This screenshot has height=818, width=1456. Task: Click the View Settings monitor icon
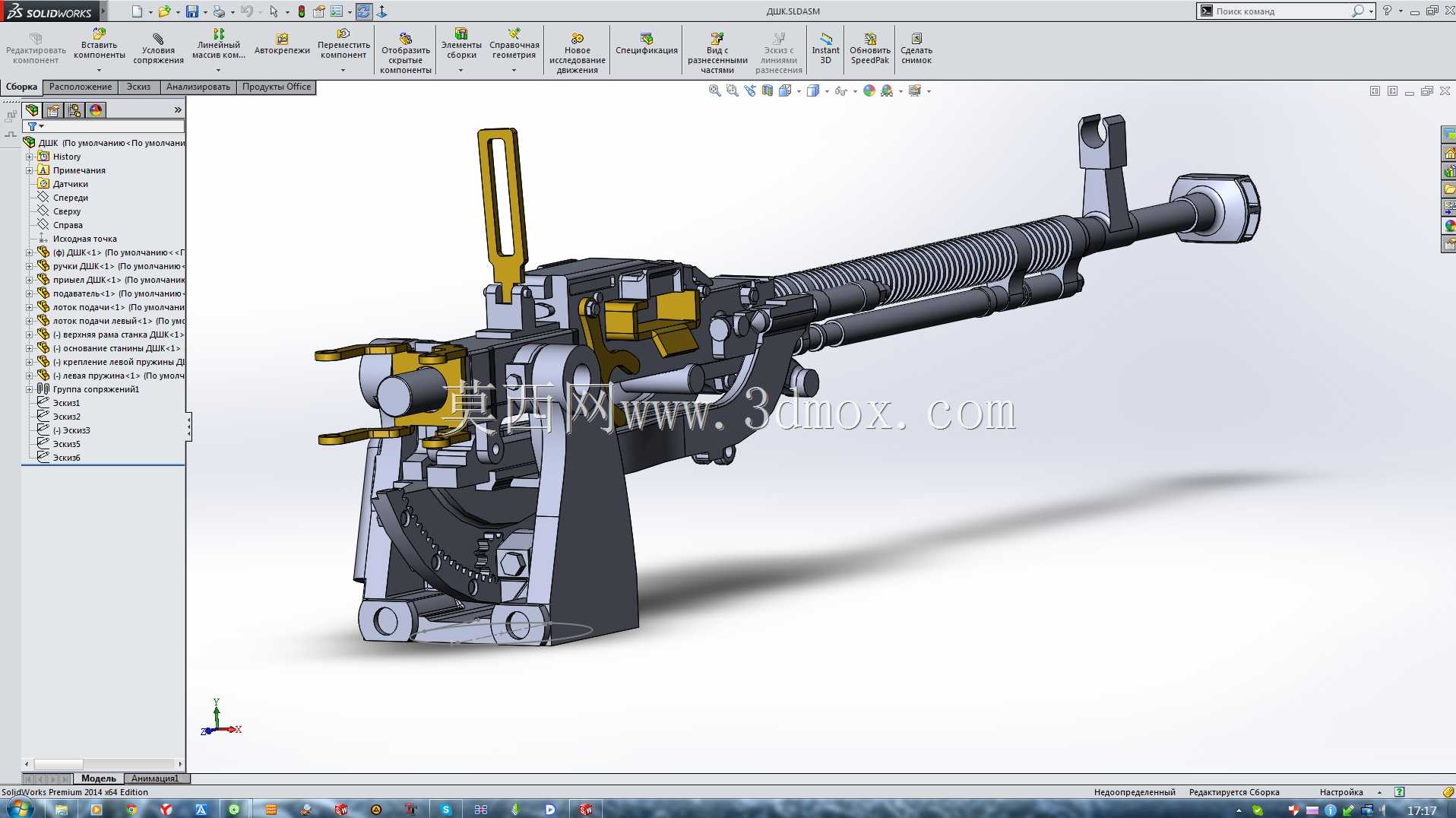[915, 90]
